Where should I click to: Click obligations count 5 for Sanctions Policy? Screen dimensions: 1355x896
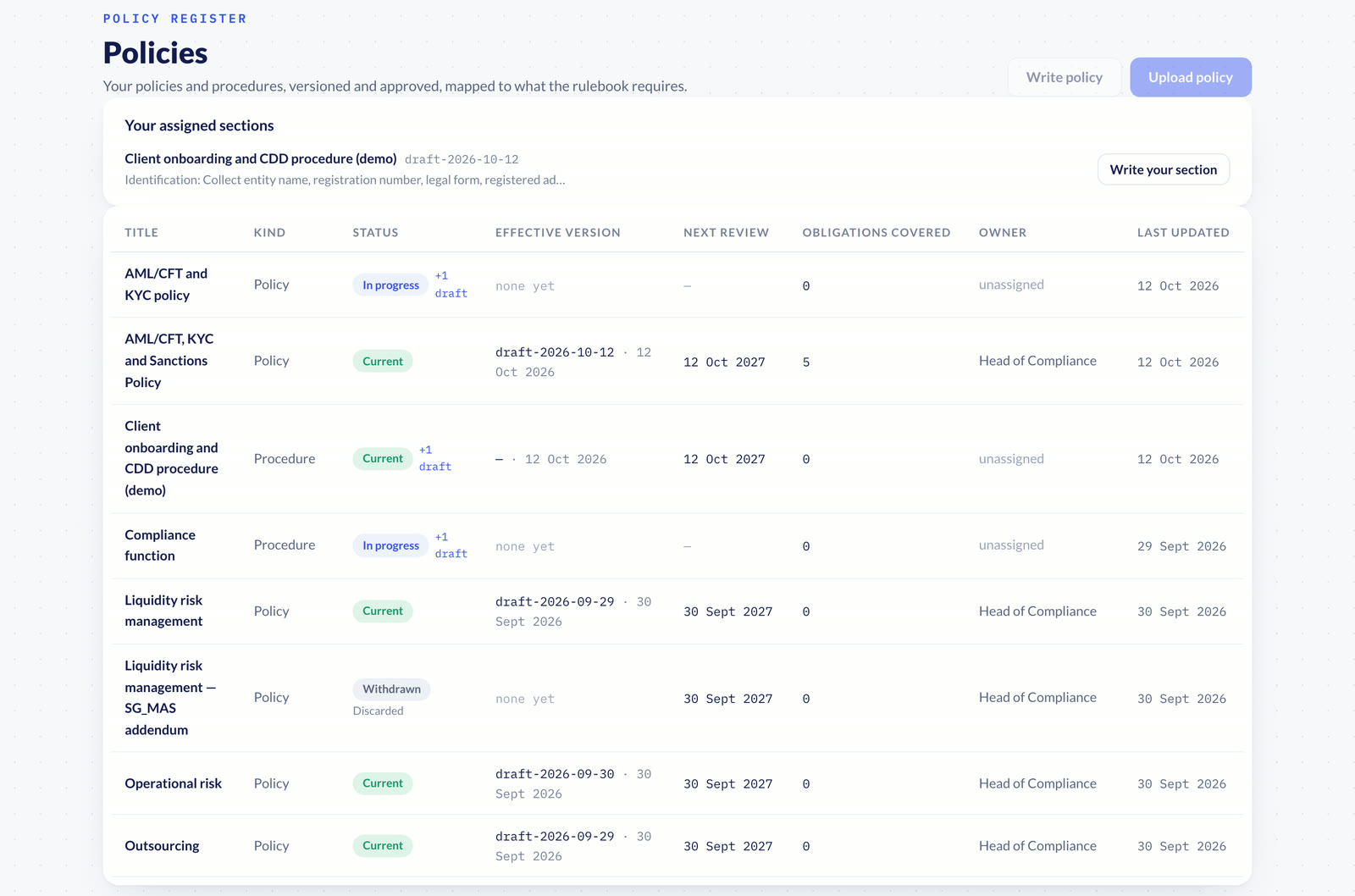tap(806, 362)
